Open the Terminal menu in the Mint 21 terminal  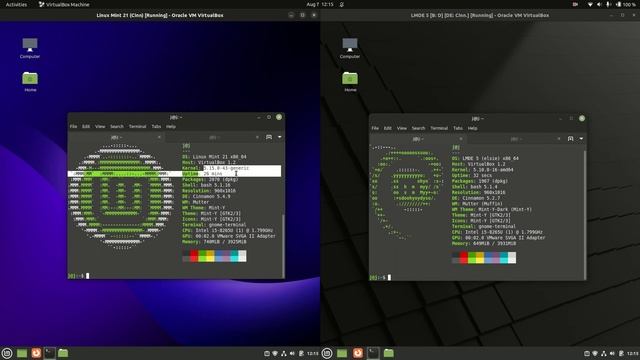coord(138,127)
